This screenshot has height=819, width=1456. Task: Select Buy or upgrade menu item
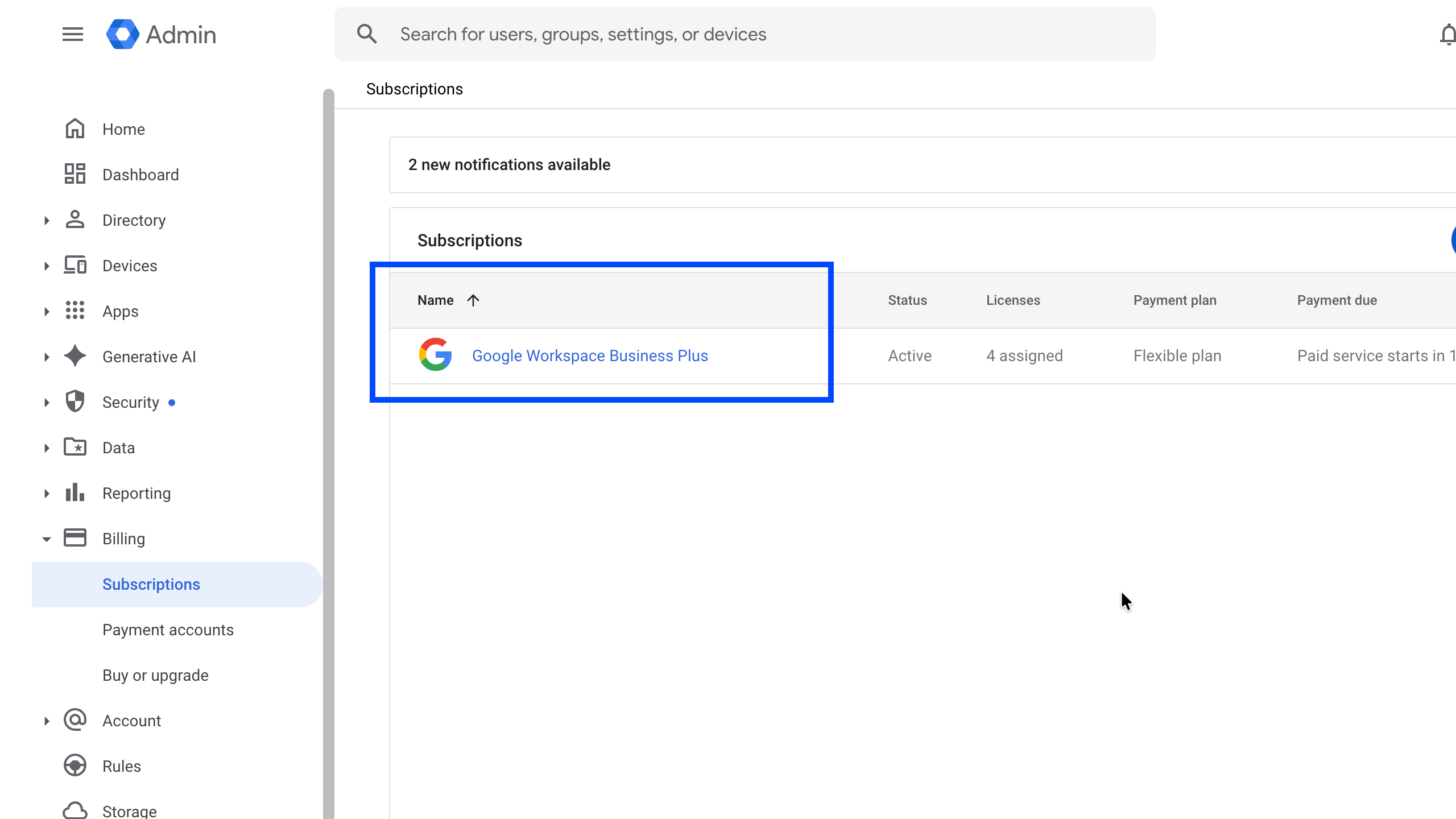tap(155, 675)
